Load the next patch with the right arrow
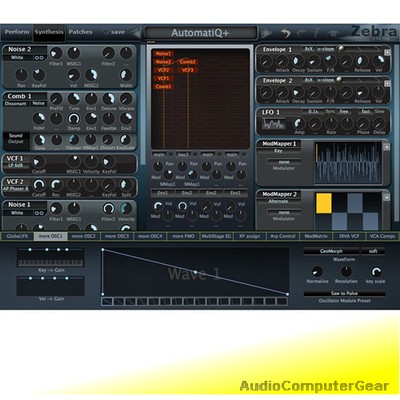Image resolution: width=400 pixels, height=400 pixels. [266, 33]
